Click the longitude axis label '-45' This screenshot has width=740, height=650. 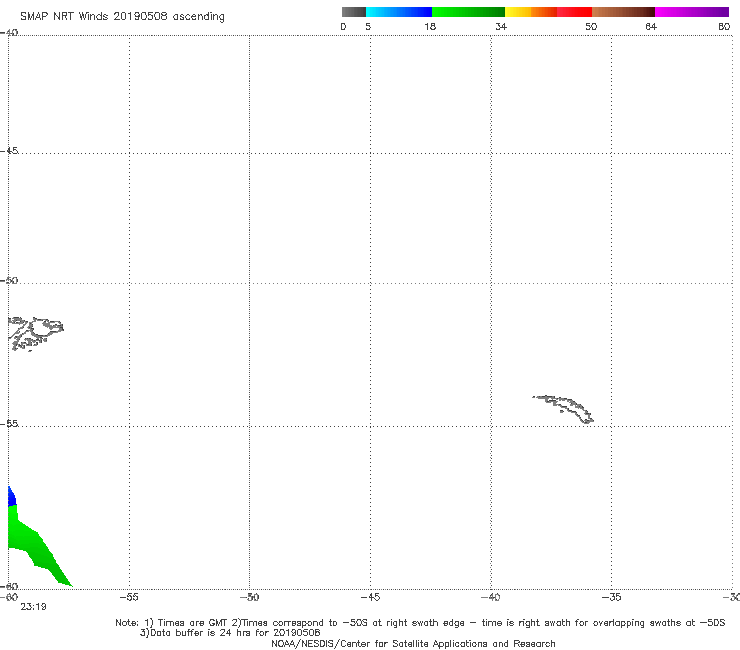pos(370,597)
